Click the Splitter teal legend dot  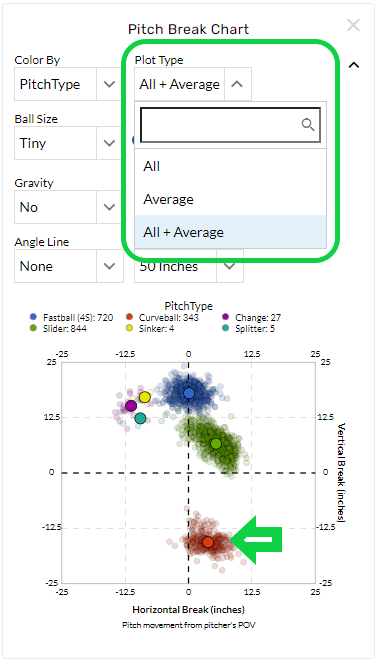(x=226, y=328)
